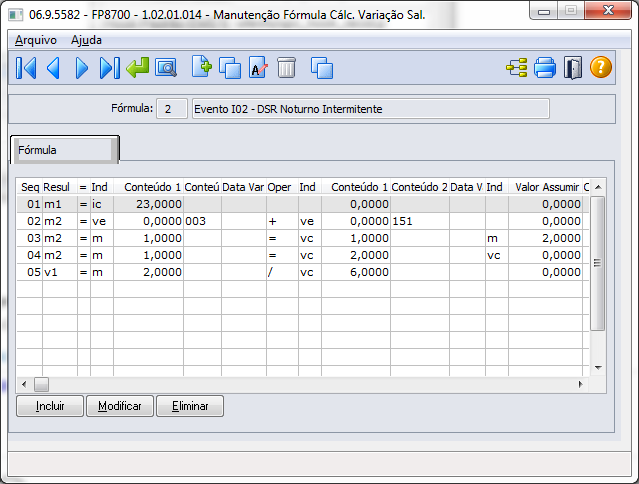
Task: Close the window with red X
Action: tap(608, 11)
